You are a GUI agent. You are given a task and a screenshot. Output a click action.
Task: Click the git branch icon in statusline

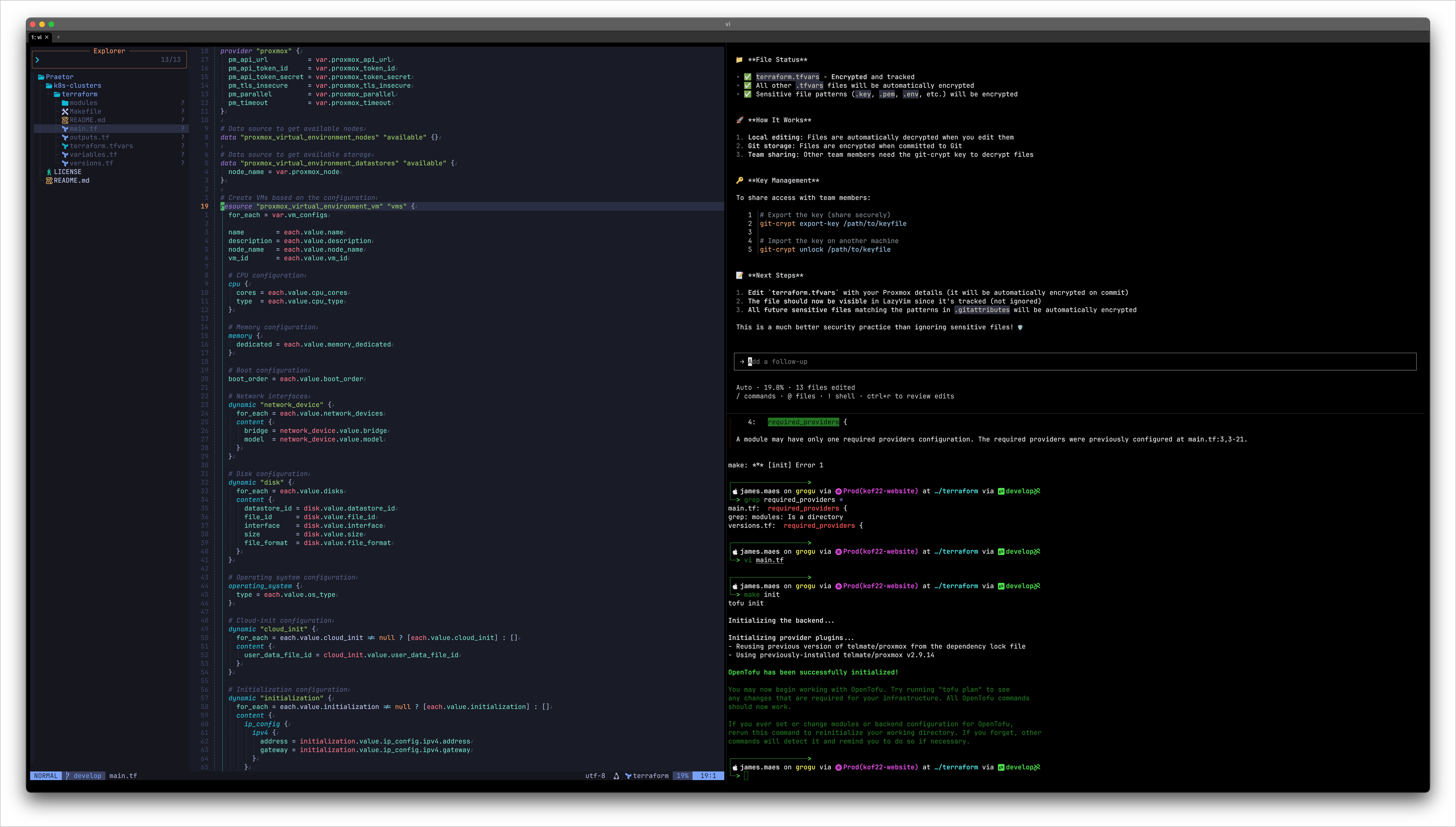click(67, 776)
